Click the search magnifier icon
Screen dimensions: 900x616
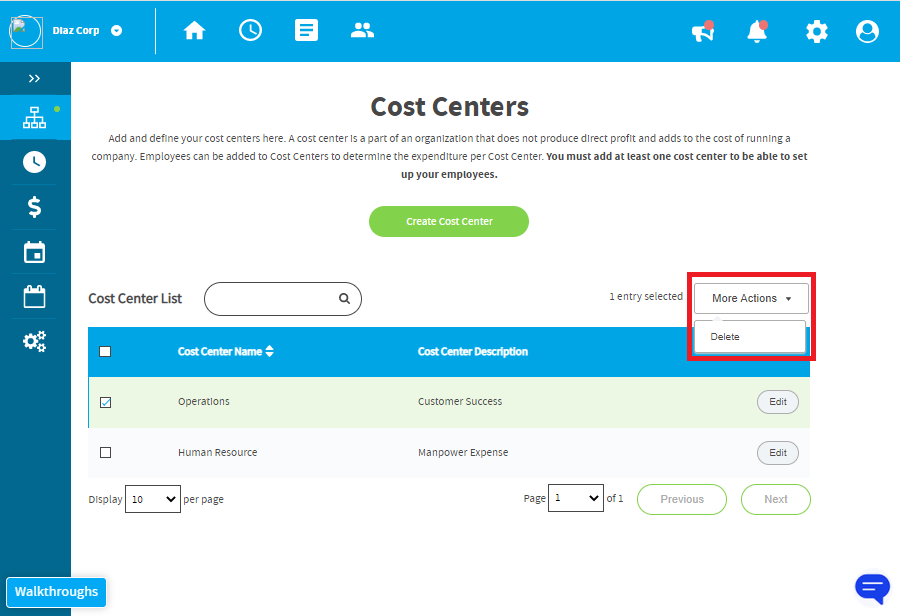click(x=344, y=299)
